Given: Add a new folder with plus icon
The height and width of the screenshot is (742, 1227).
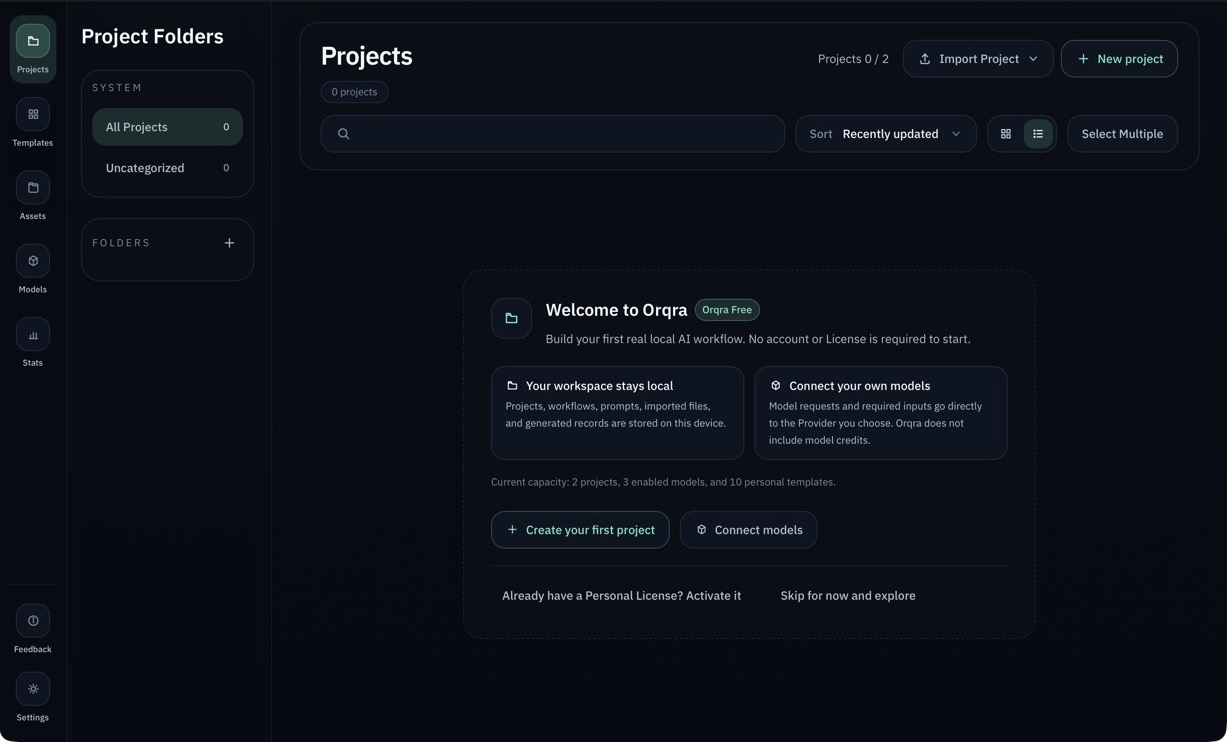Looking at the screenshot, I should [x=229, y=243].
